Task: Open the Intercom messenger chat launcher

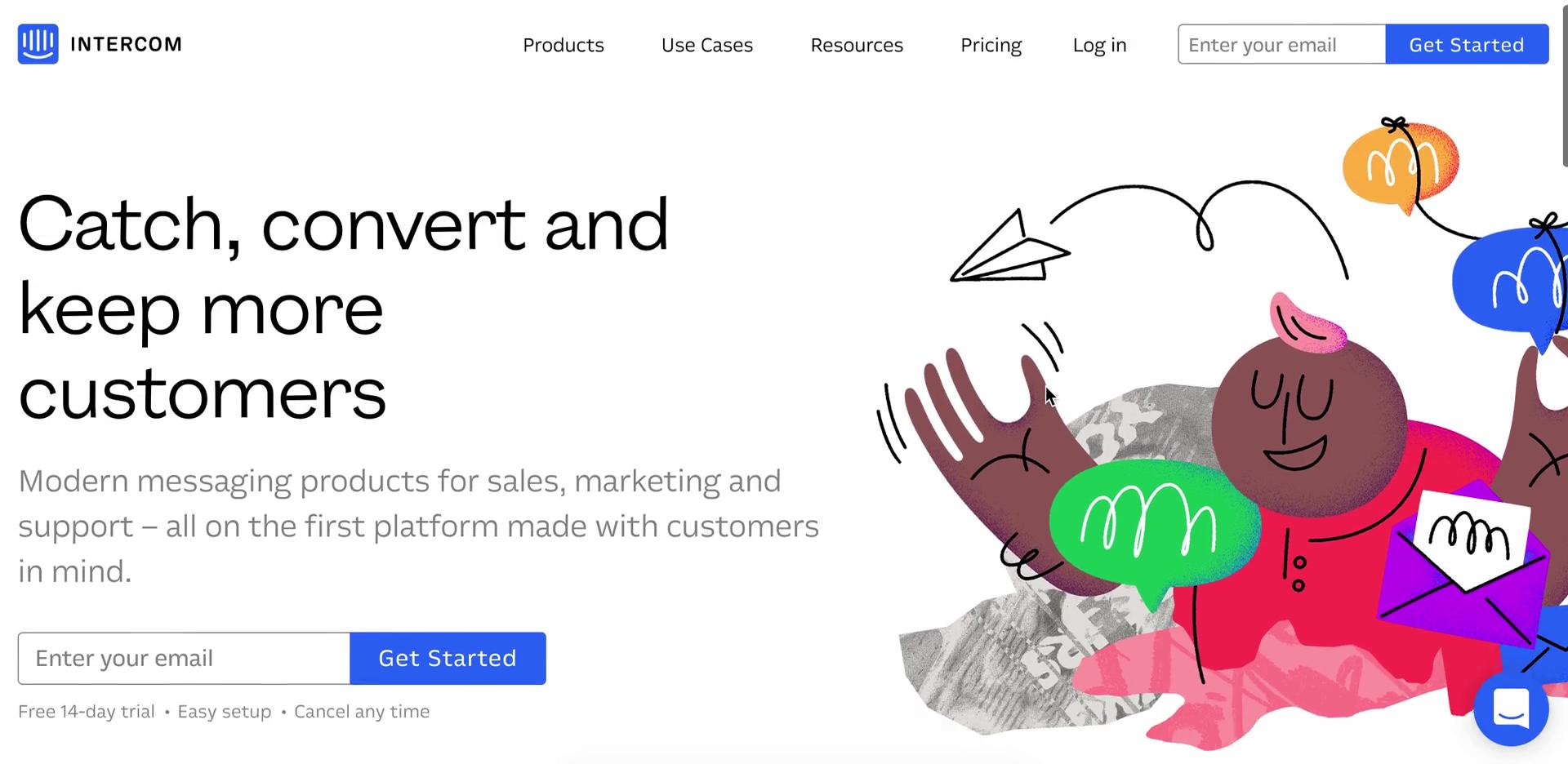Action: point(1511,708)
